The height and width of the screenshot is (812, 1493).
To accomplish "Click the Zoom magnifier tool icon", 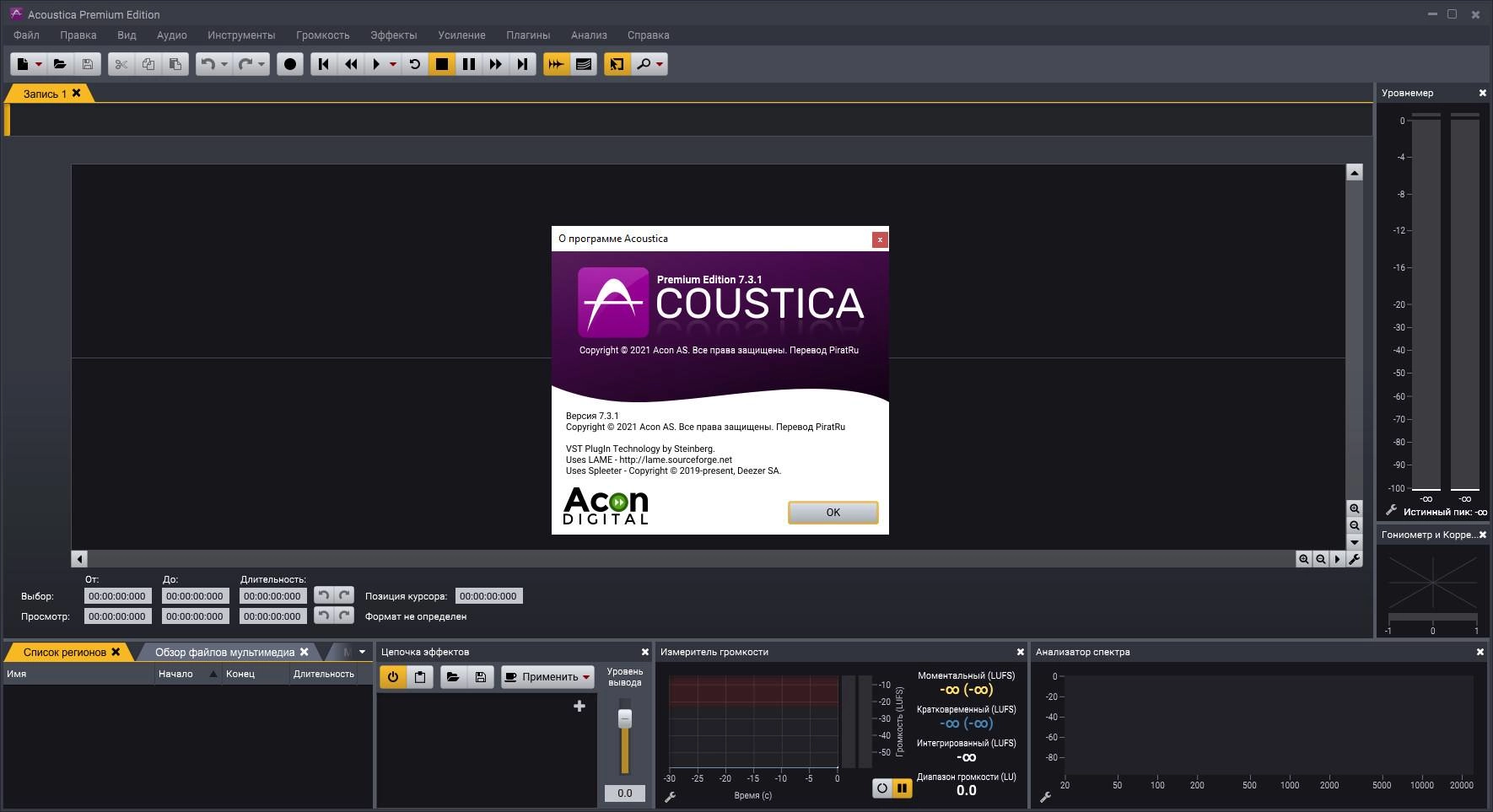I will coord(644,64).
